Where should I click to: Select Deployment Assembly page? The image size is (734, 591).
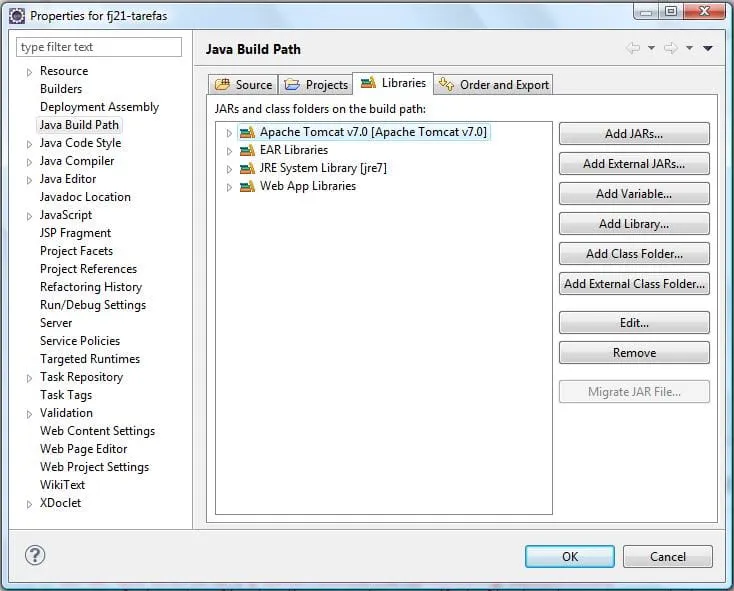click(x=99, y=107)
